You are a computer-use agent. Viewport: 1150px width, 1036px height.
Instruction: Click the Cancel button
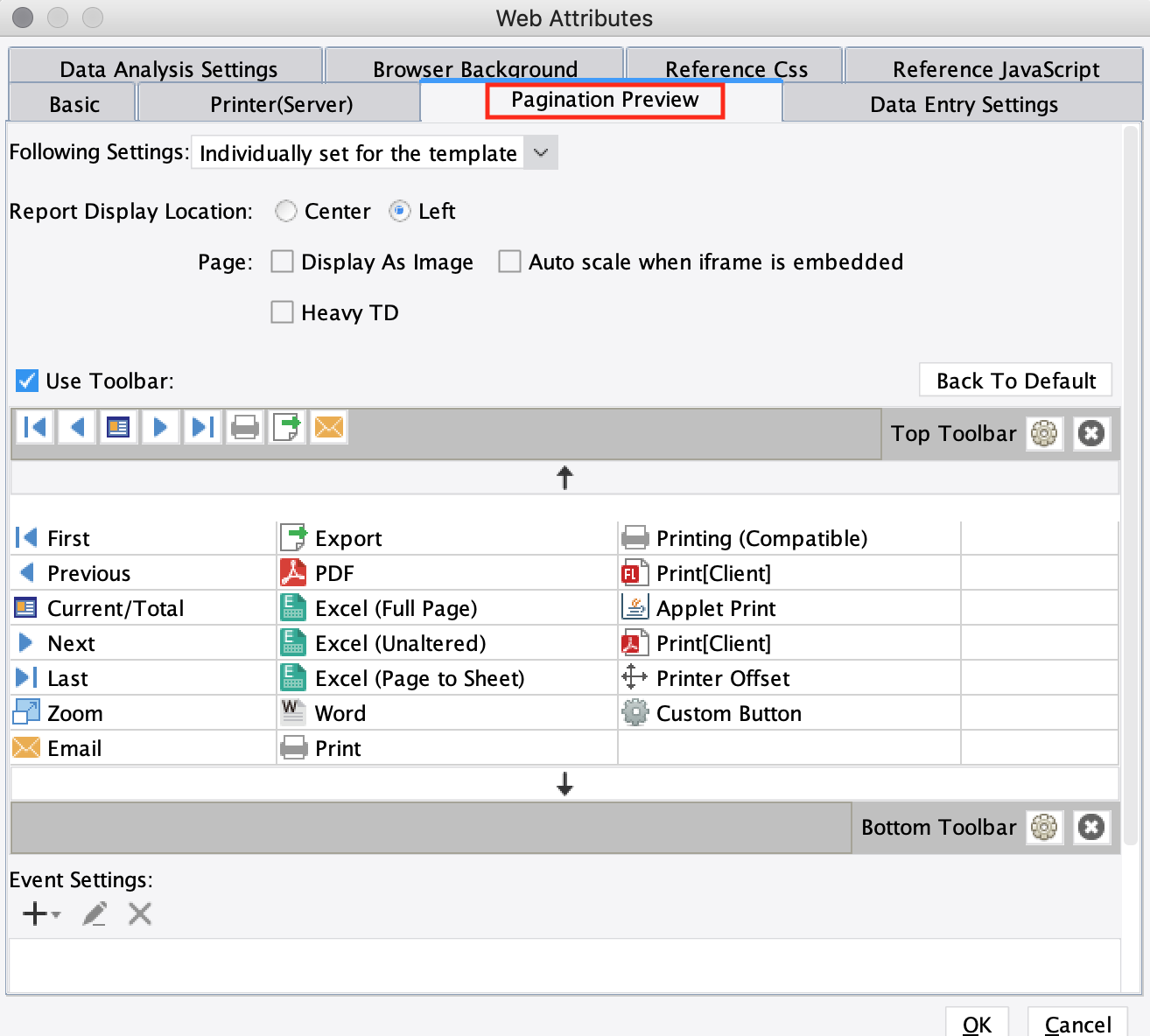[x=1077, y=1024]
